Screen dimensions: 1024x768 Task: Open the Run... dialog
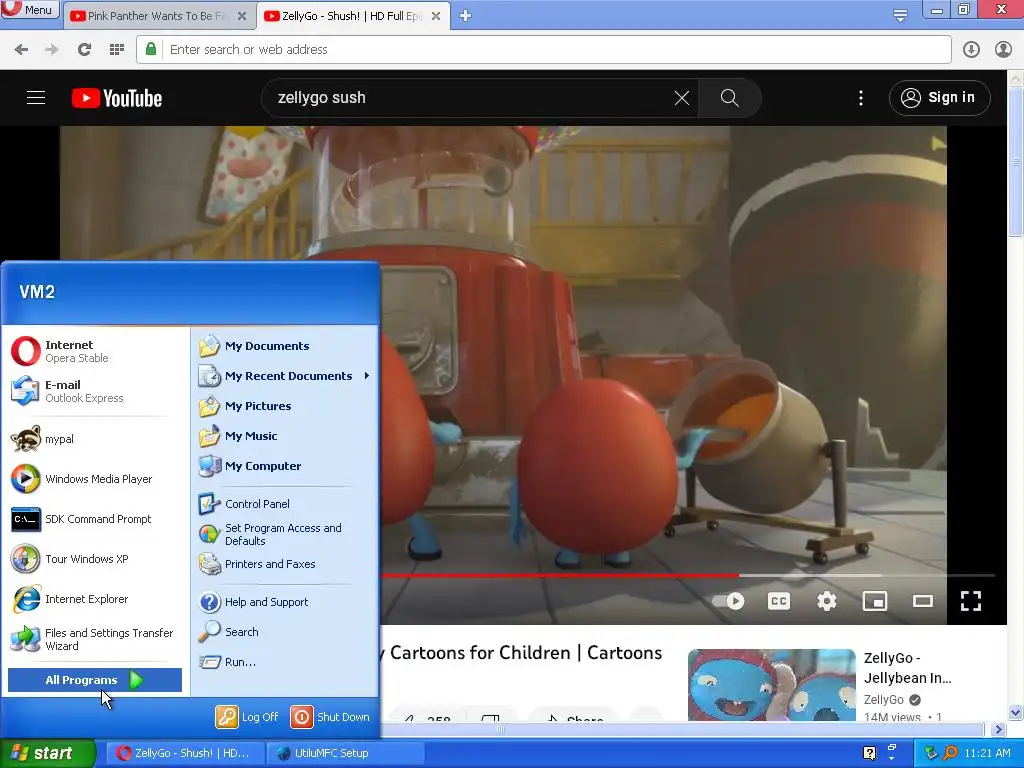(x=285, y=662)
